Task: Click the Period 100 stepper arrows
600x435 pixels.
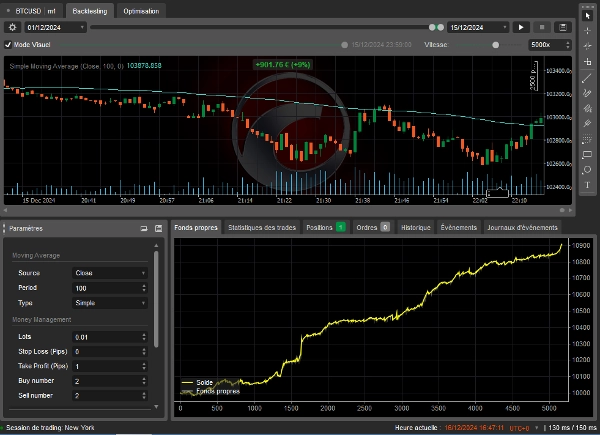Action: pos(144,288)
